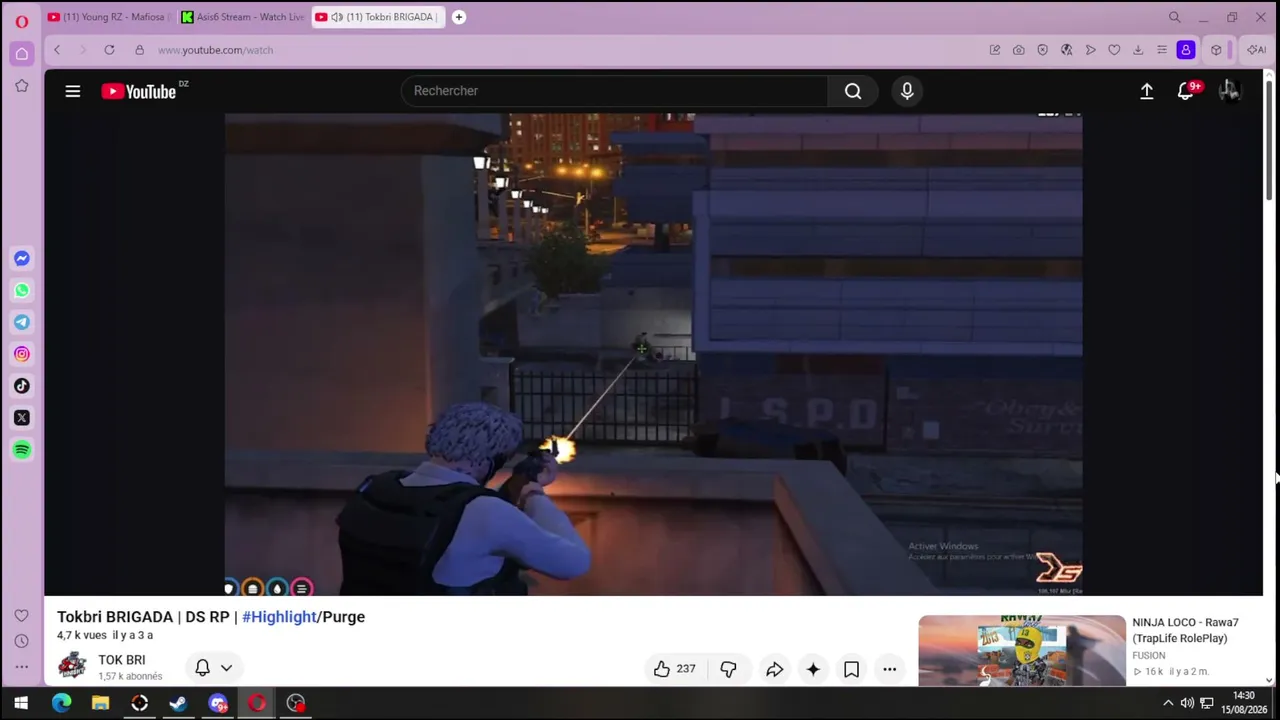Open the Windows Start menu

(x=21, y=703)
